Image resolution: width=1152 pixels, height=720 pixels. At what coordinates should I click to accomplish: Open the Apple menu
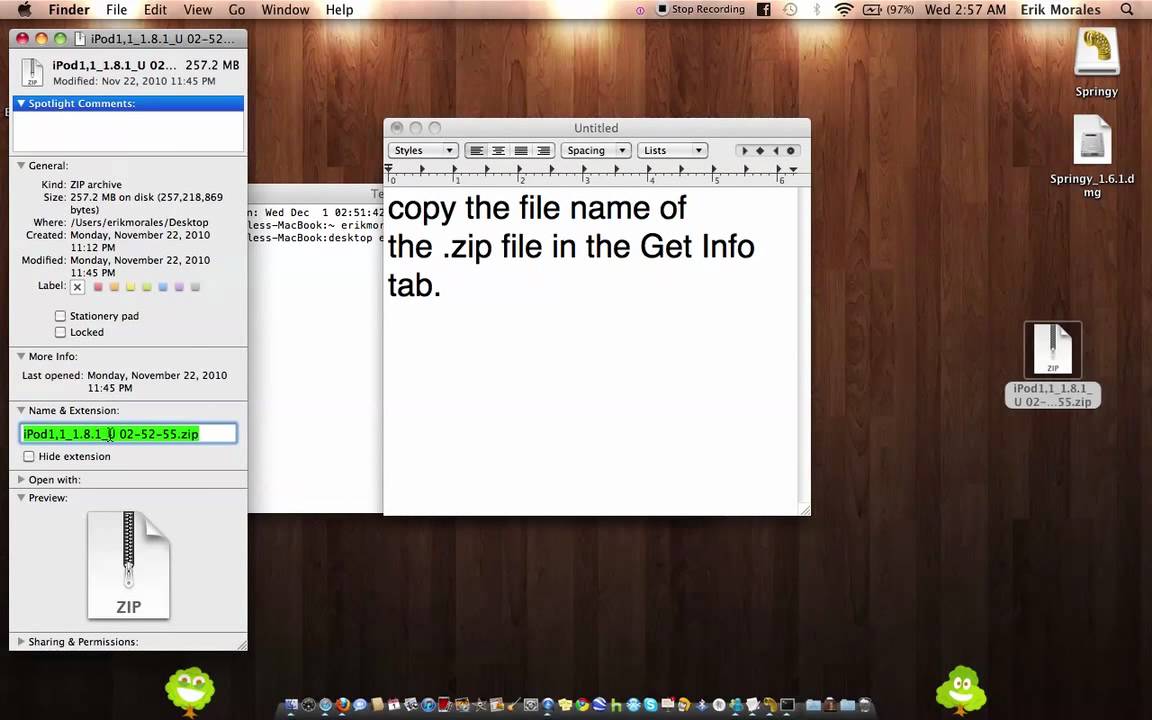(x=24, y=10)
